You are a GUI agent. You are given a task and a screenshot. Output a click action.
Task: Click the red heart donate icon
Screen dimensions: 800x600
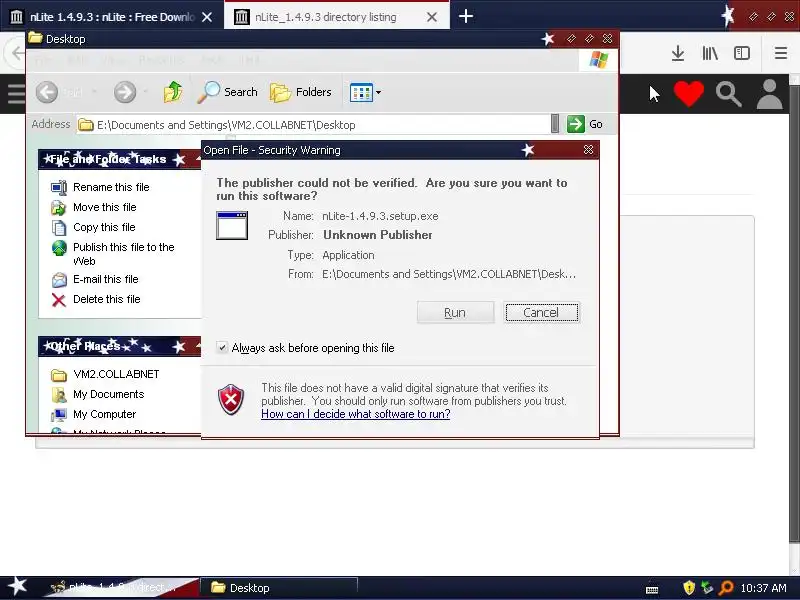[x=688, y=94]
